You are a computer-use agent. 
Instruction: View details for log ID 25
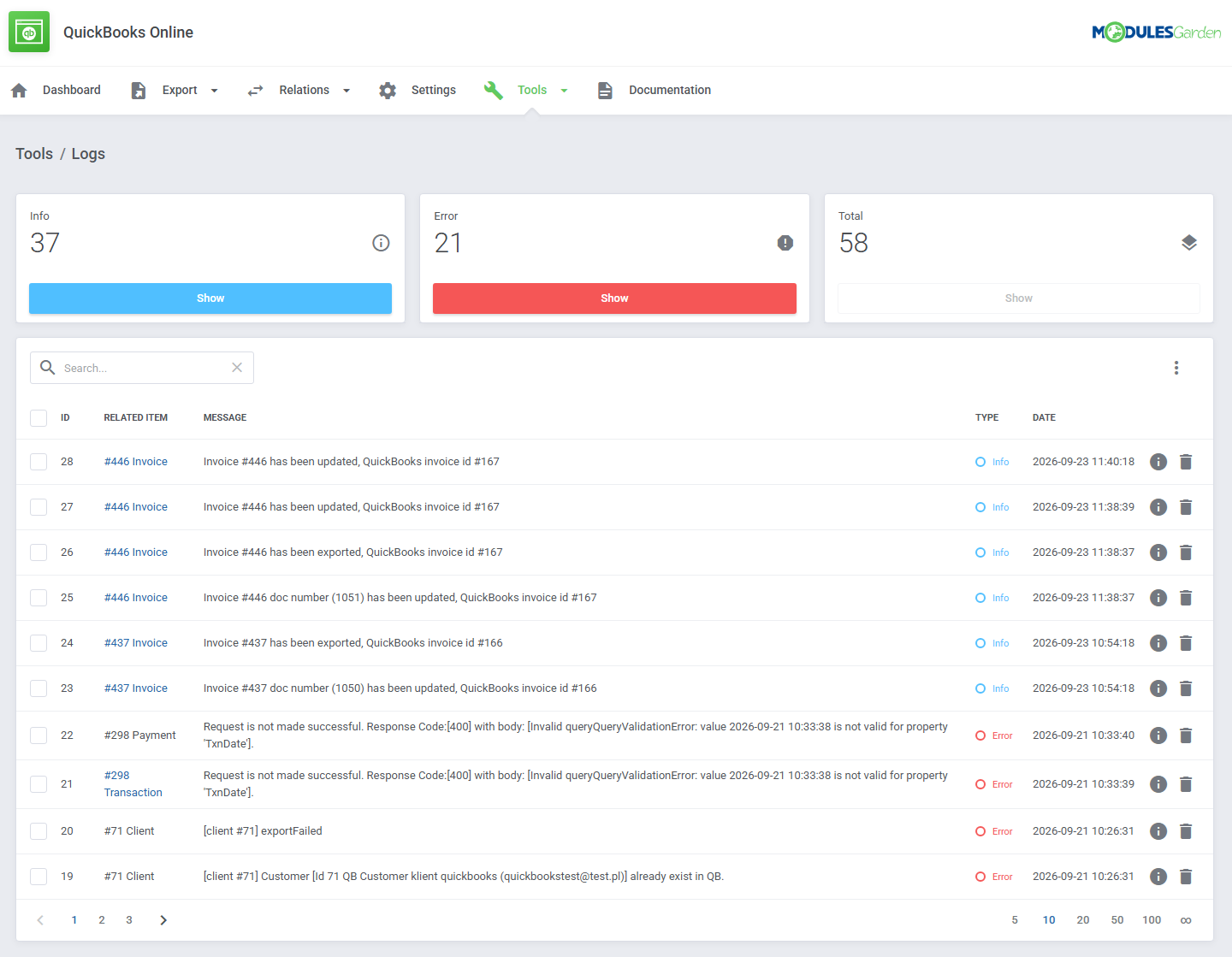point(1158,598)
